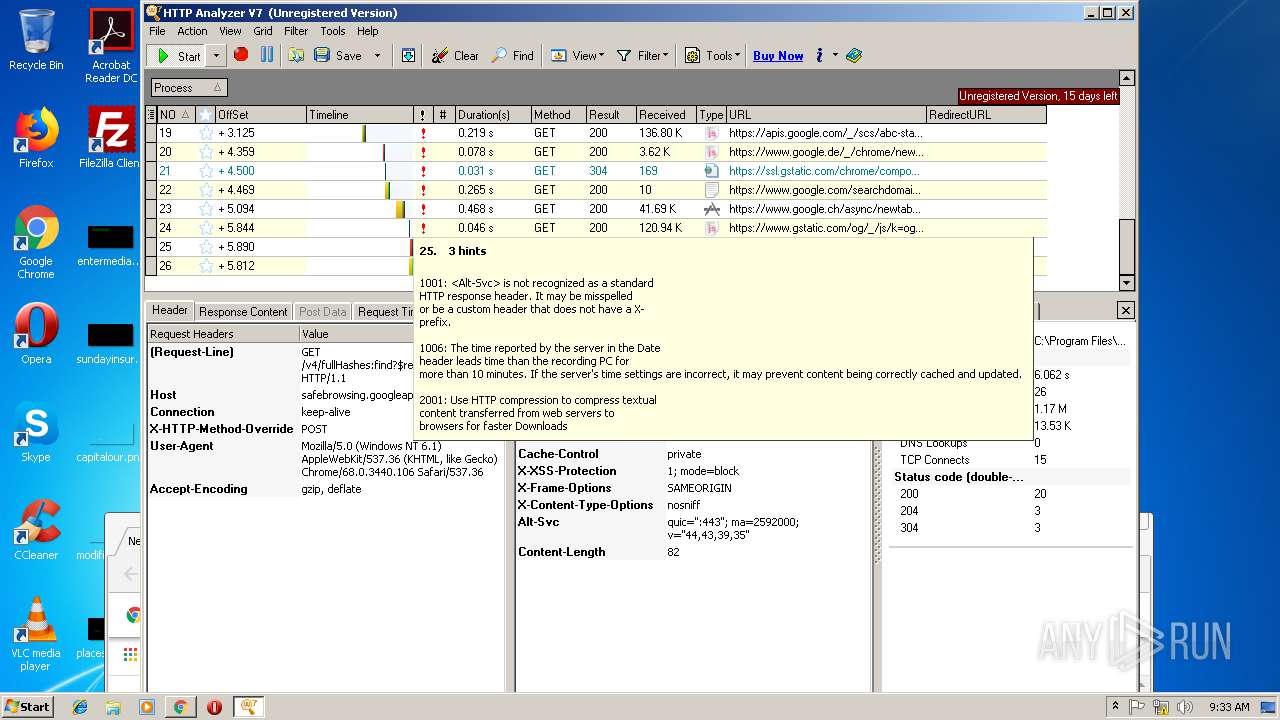The height and width of the screenshot is (720, 1280).
Task: Stop recording with the red stop icon
Action: click(x=241, y=55)
